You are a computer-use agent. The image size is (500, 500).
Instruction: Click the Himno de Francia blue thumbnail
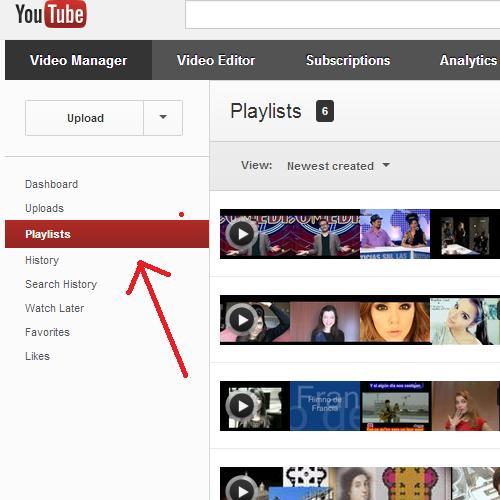coord(325,406)
